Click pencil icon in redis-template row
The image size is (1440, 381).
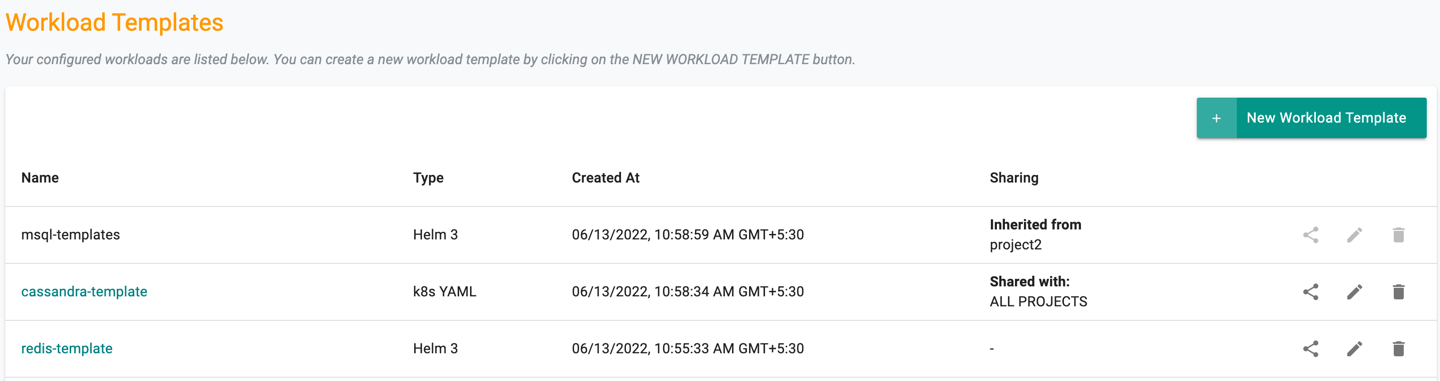point(1355,349)
